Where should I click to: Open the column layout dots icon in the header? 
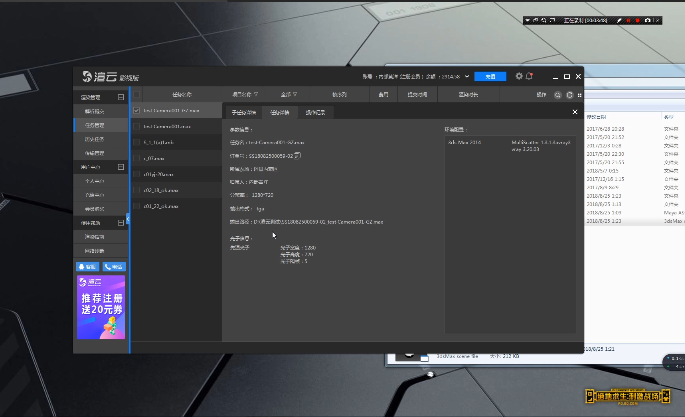(580, 95)
